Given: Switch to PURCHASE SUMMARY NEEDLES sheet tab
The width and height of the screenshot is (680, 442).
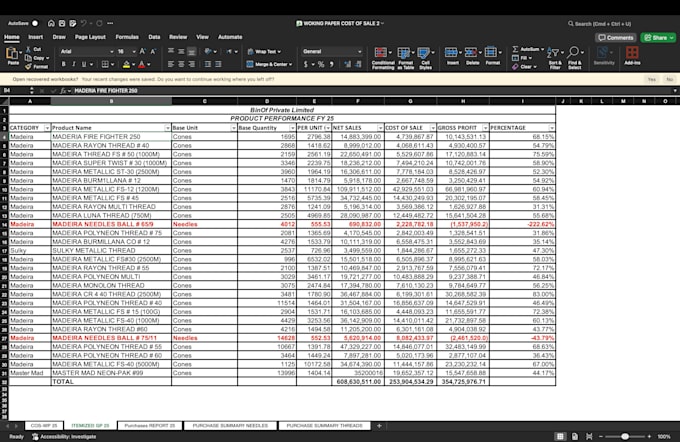Looking at the screenshot, I should coord(230,426).
